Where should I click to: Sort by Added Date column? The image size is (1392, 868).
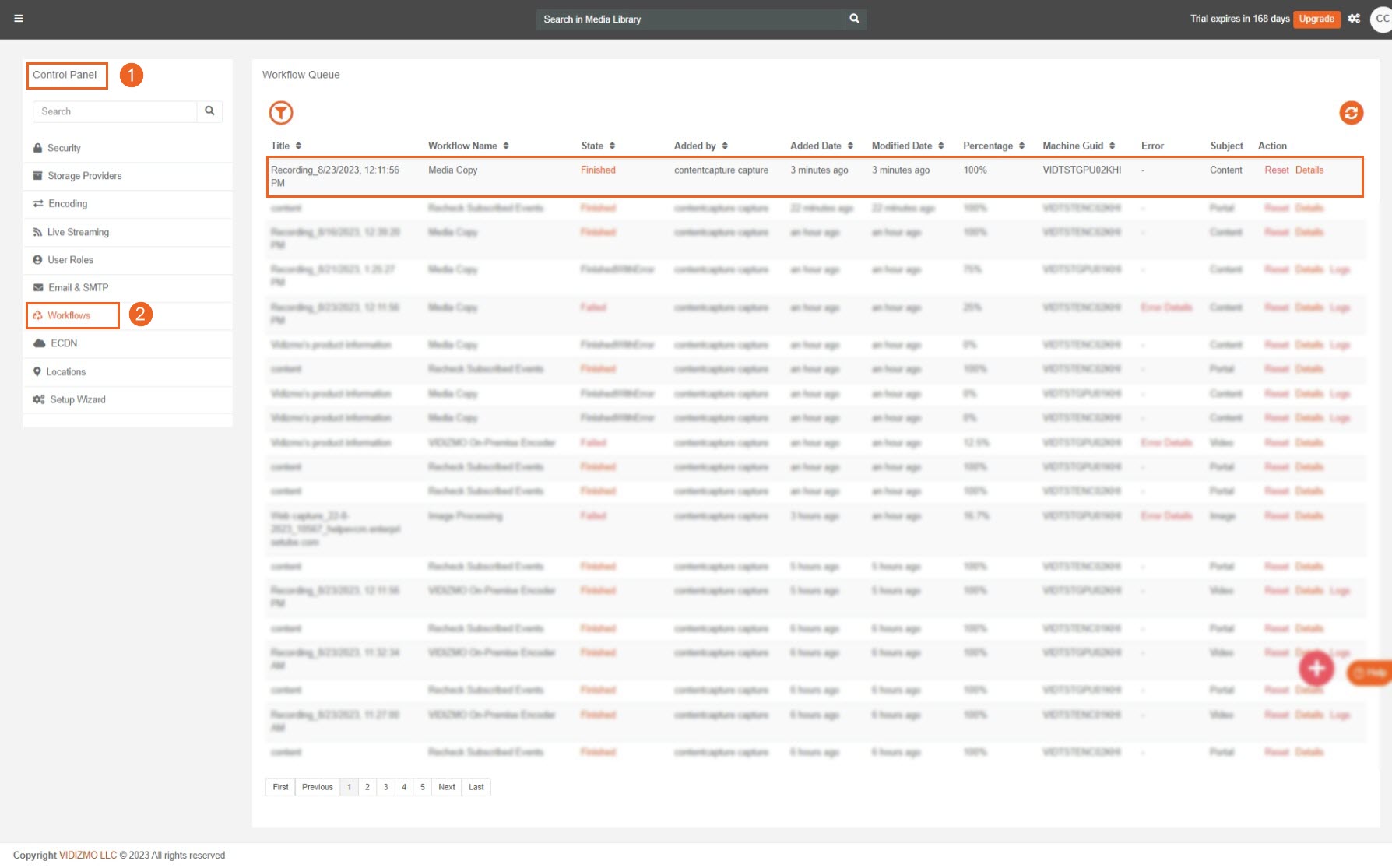(821, 146)
